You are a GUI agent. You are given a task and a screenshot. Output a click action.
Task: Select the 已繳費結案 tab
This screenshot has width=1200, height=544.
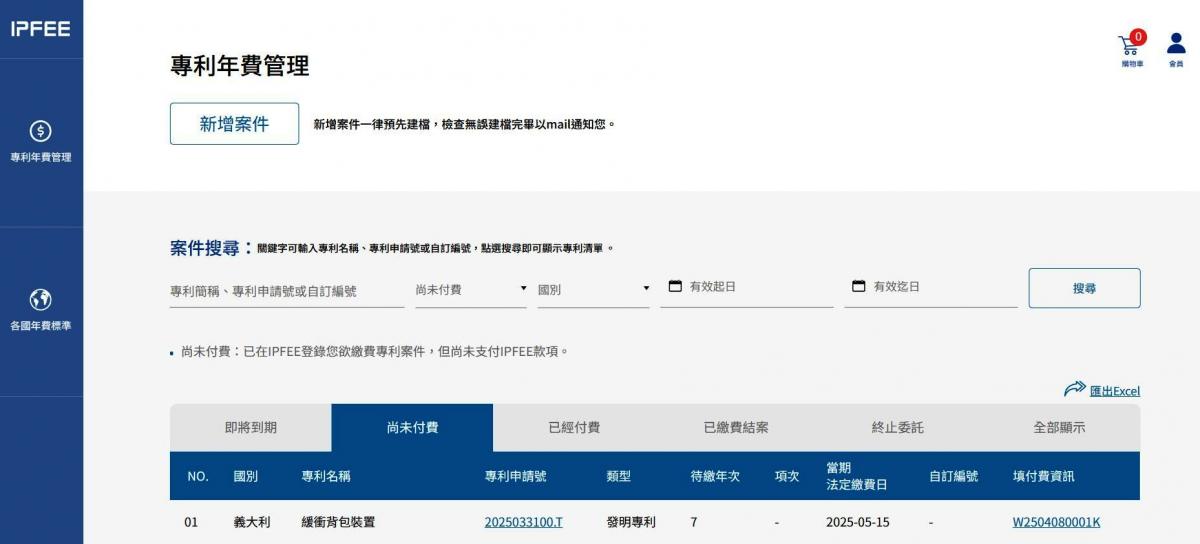point(736,428)
